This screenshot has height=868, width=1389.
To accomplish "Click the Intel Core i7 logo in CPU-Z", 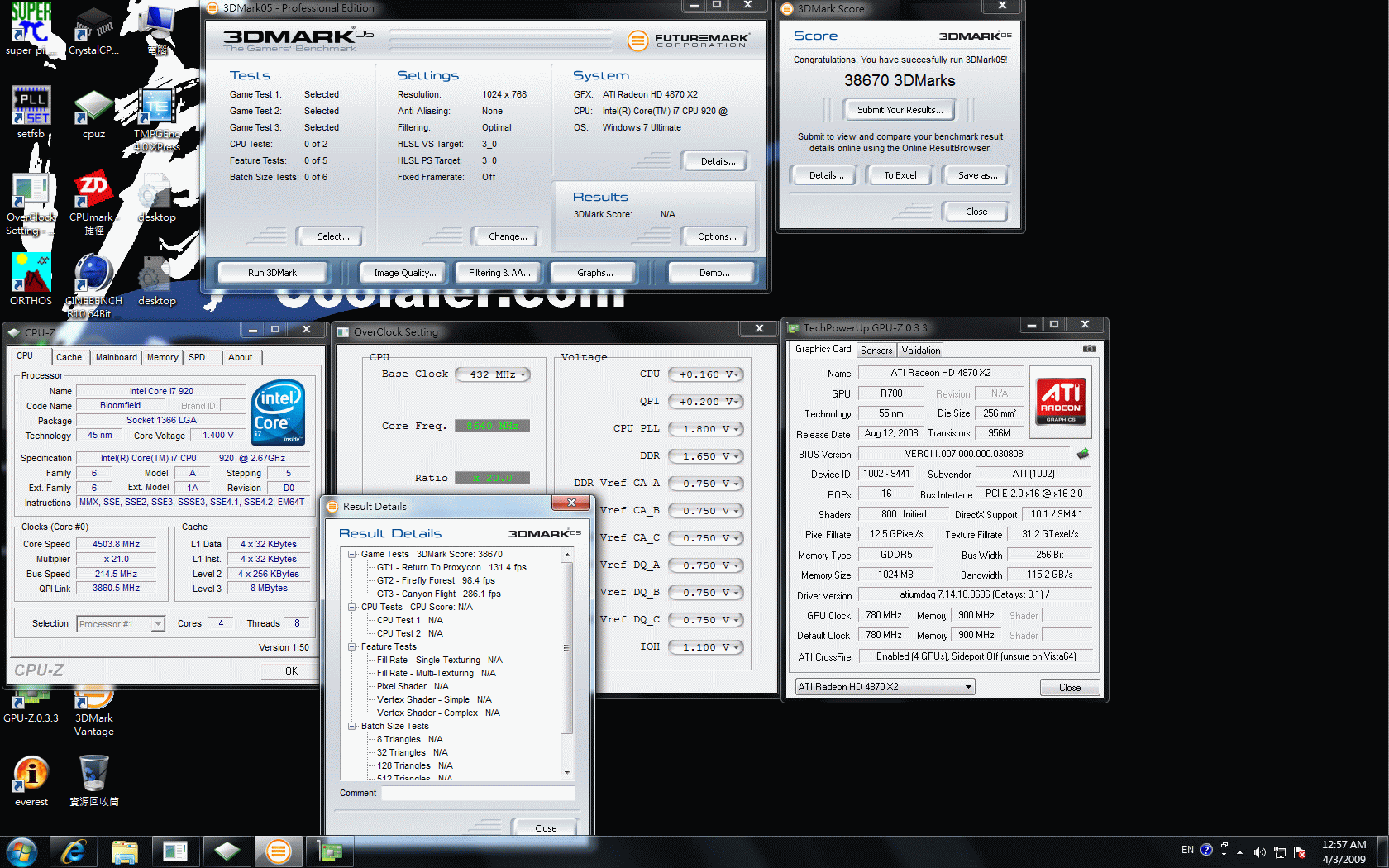I will click(278, 413).
